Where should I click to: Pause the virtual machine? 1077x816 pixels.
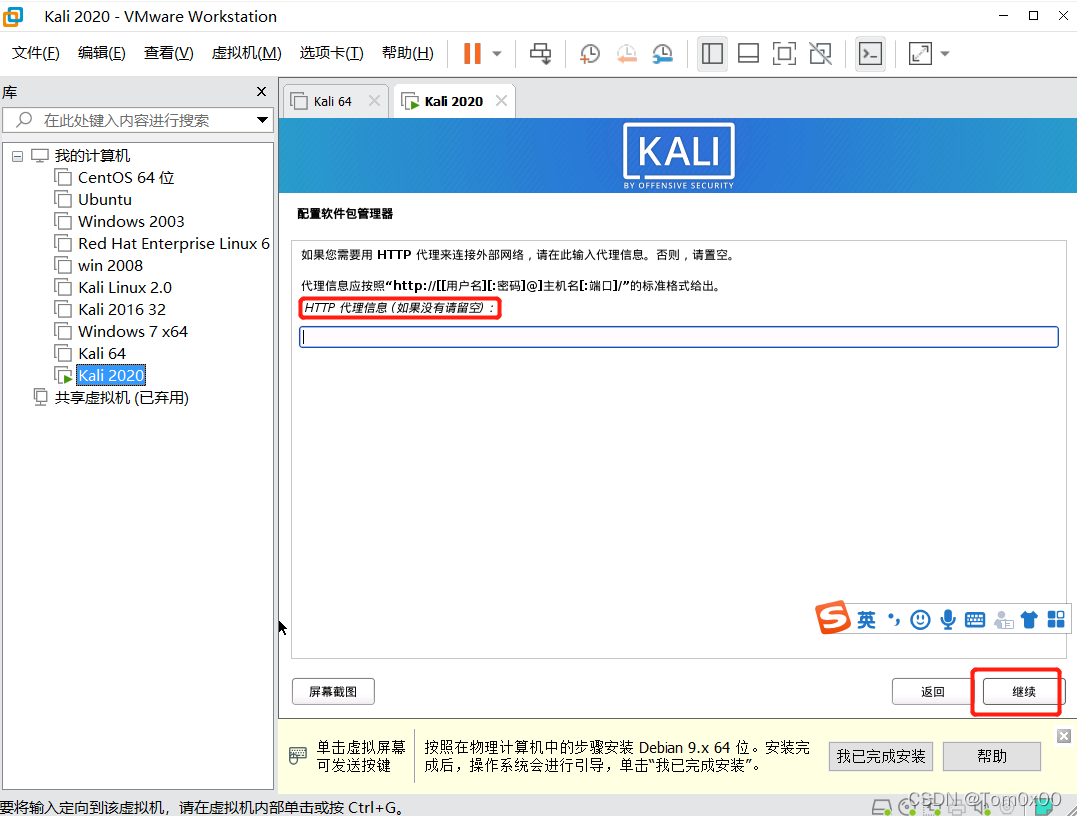(472, 54)
